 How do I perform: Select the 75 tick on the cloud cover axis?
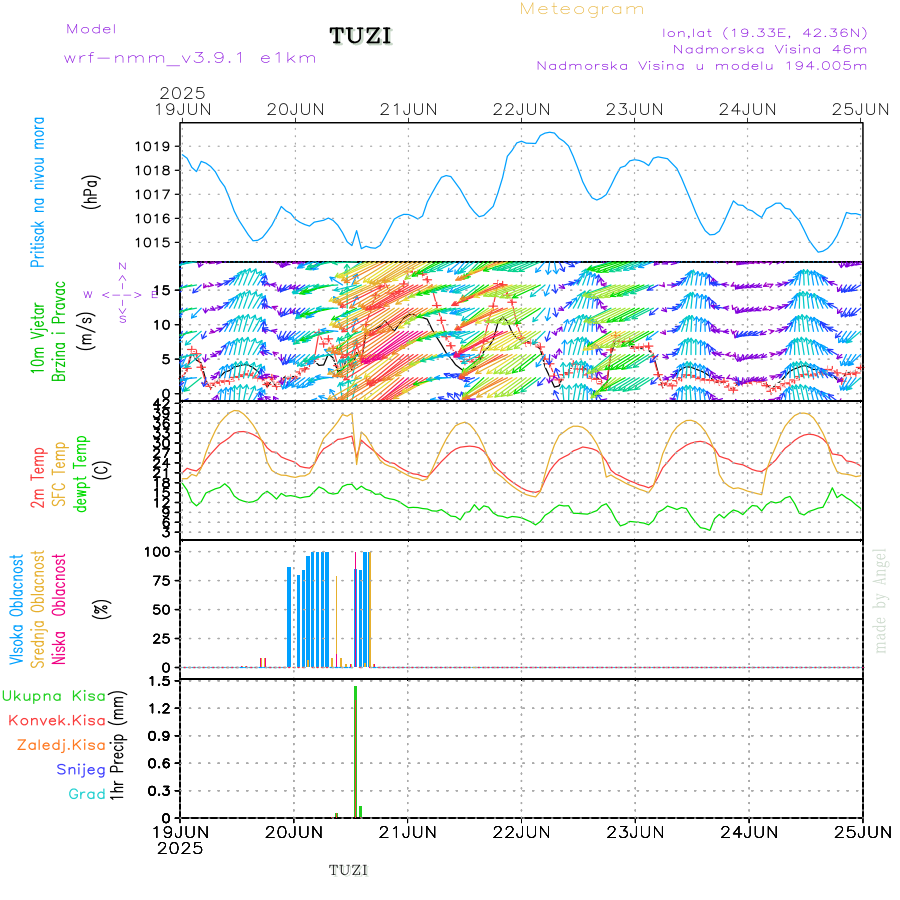(x=162, y=581)
